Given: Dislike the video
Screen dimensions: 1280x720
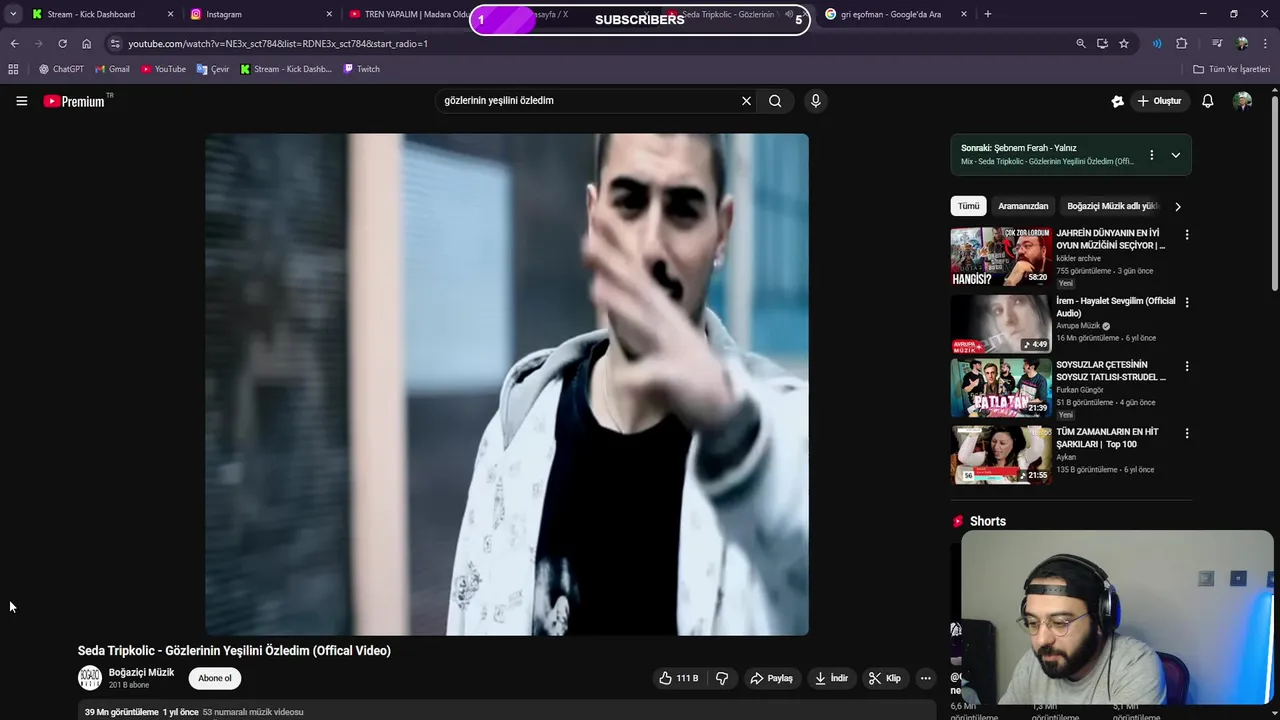Looking at the screenshot, I should point(722,678).
